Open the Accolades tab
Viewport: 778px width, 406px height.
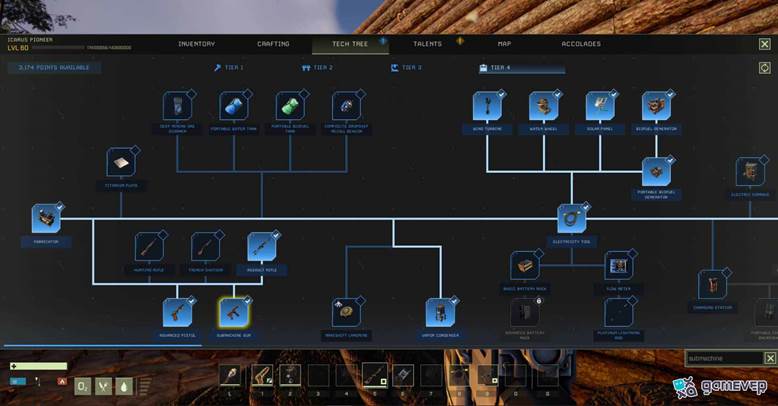point(581,44)
